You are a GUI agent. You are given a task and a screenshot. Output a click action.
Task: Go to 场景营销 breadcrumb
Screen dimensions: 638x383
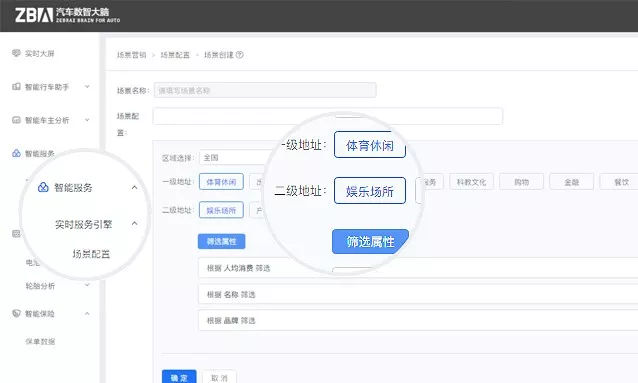[131, 55]
